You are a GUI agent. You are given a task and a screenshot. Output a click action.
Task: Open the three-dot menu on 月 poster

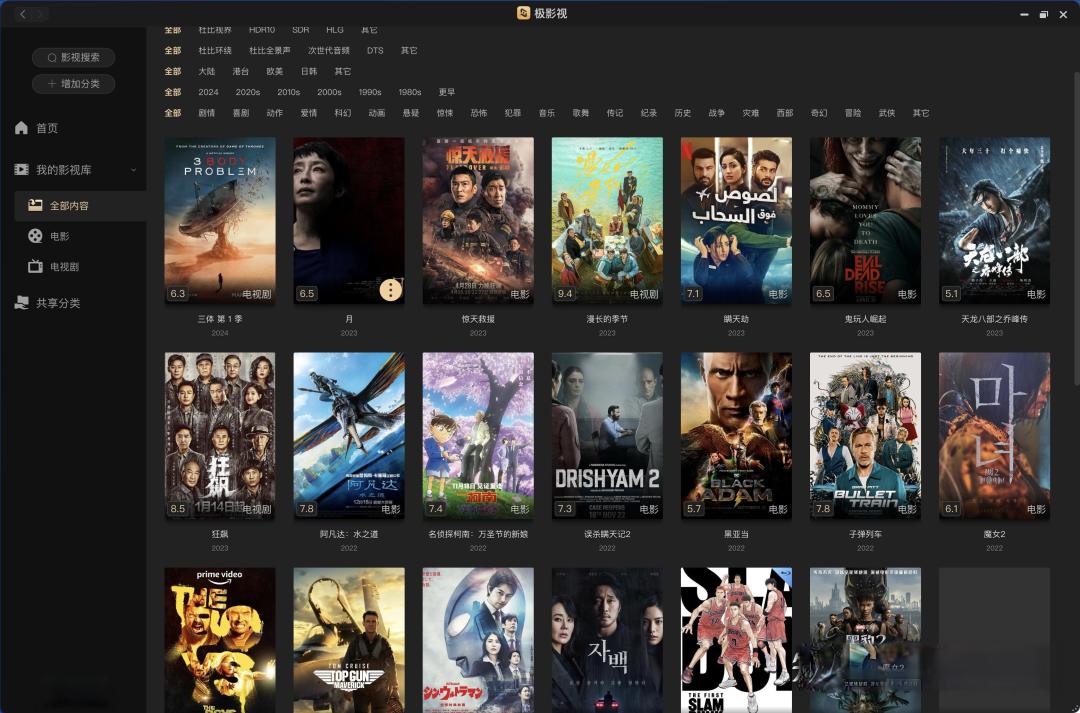click(x=391, y=290)
